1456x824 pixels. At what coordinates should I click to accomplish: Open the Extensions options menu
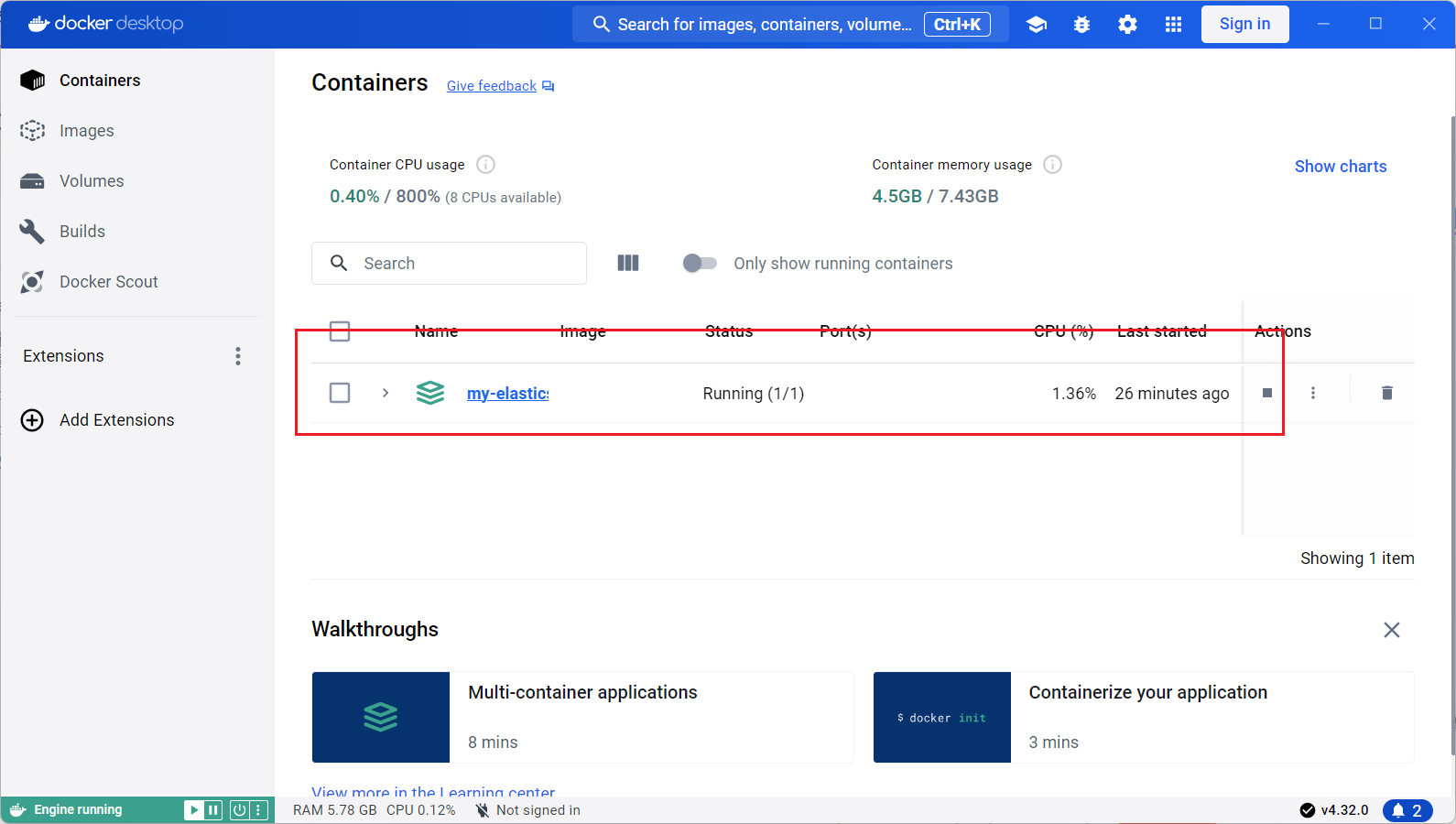238,356
